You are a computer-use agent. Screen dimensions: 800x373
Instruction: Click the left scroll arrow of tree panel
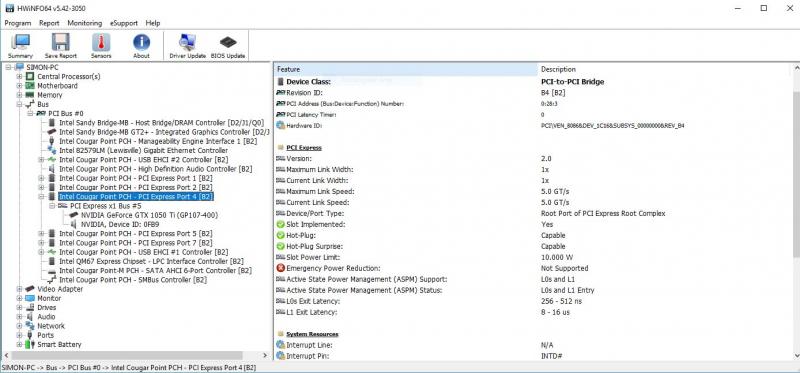click(6, 355)
